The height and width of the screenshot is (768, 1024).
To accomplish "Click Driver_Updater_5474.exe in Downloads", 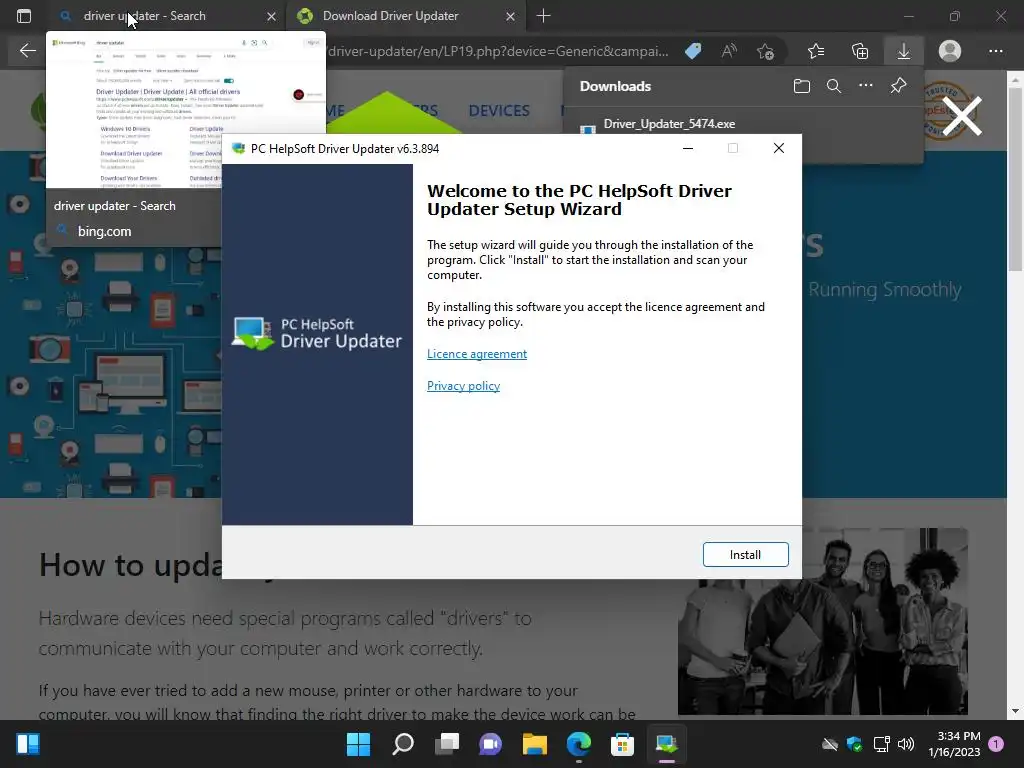I will pos(669,123).
